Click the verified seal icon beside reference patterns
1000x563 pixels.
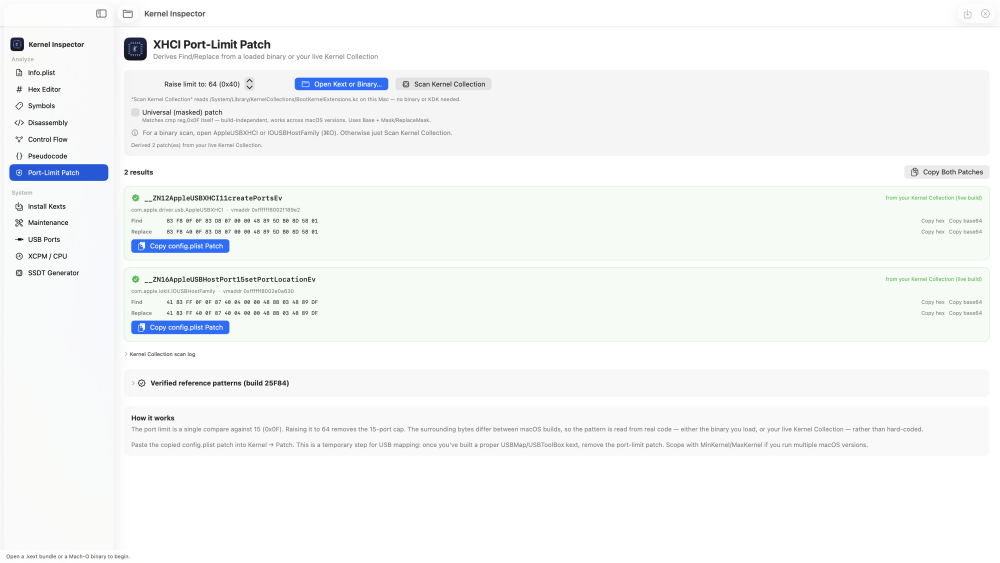(x=142, y=383)
